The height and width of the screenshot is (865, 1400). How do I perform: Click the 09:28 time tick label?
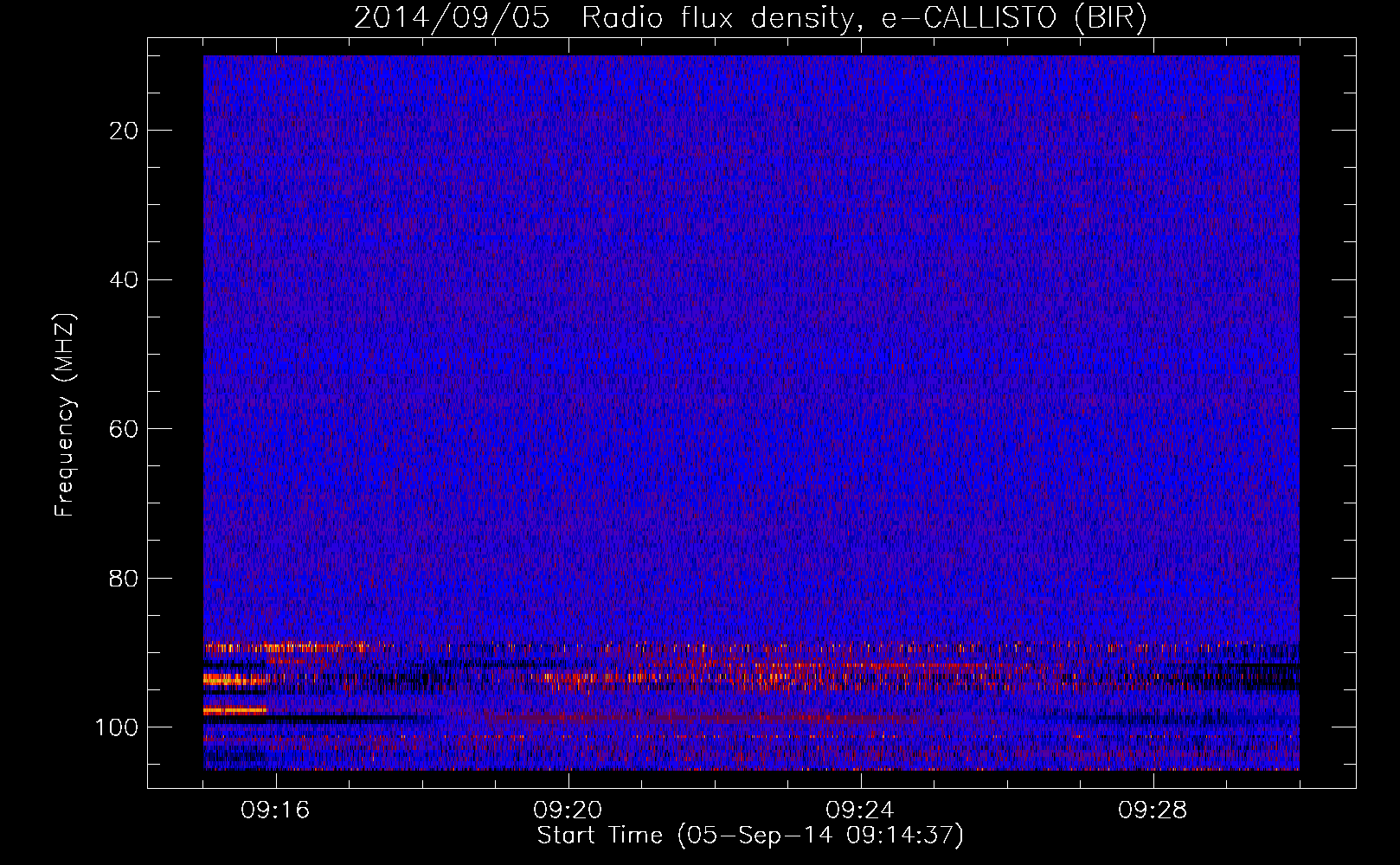(x=1153, y=811)
